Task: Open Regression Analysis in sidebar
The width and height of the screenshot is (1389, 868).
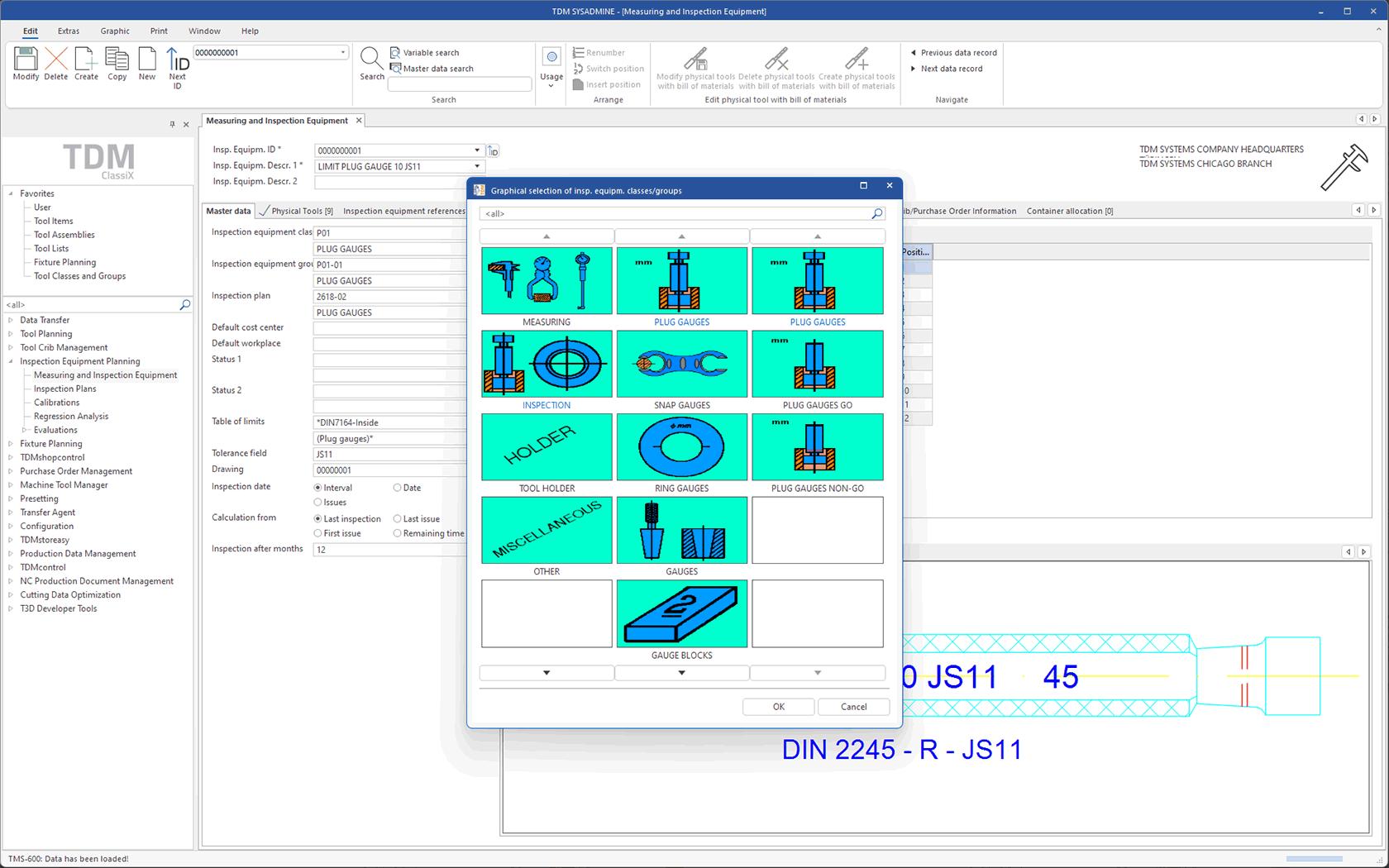Action: (71, 417)
